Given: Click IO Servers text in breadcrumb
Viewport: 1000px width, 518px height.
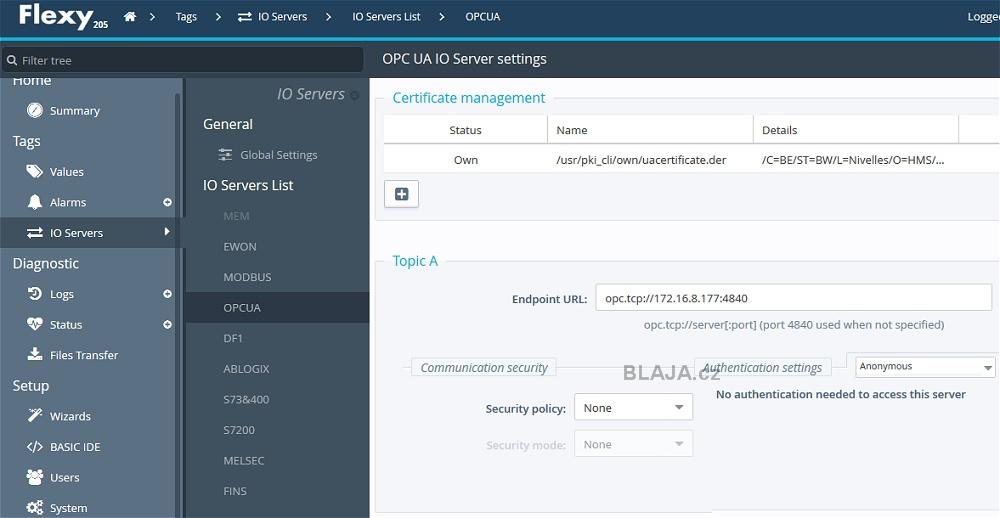Looking at the screenshot, I should tap(283, 17).
